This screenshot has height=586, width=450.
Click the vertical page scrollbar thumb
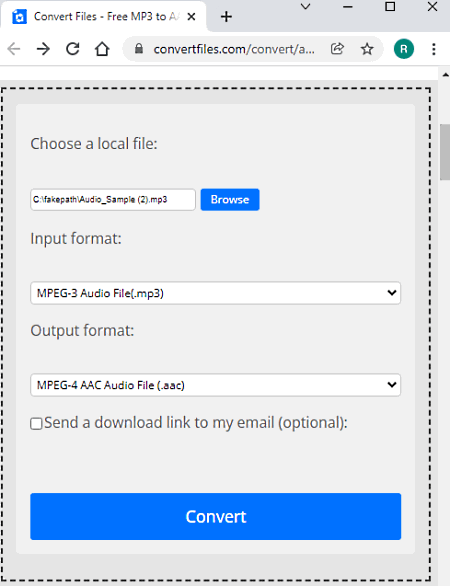445,152
